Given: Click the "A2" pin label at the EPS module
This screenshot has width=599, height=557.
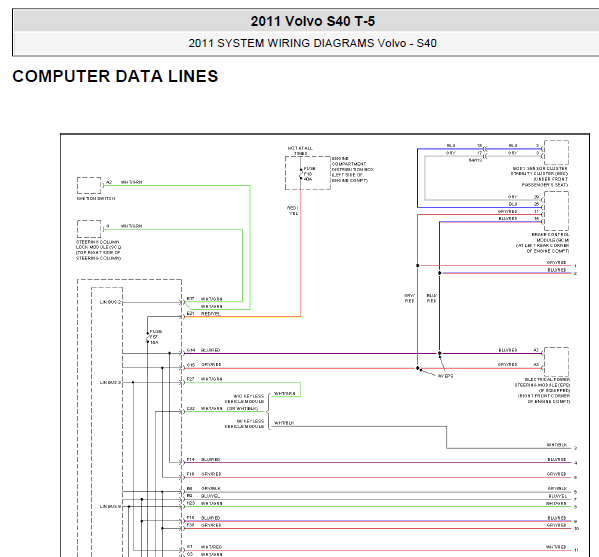Looking at the screenshot, I should pos(536,350).
